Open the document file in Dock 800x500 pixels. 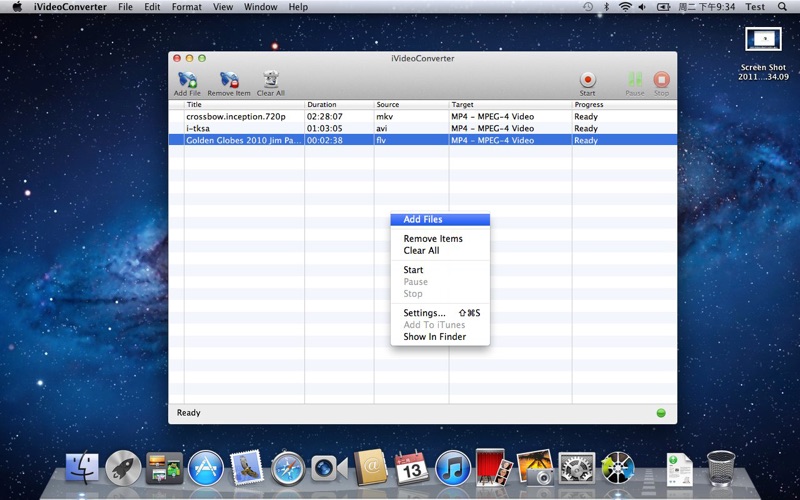[680, 469]
